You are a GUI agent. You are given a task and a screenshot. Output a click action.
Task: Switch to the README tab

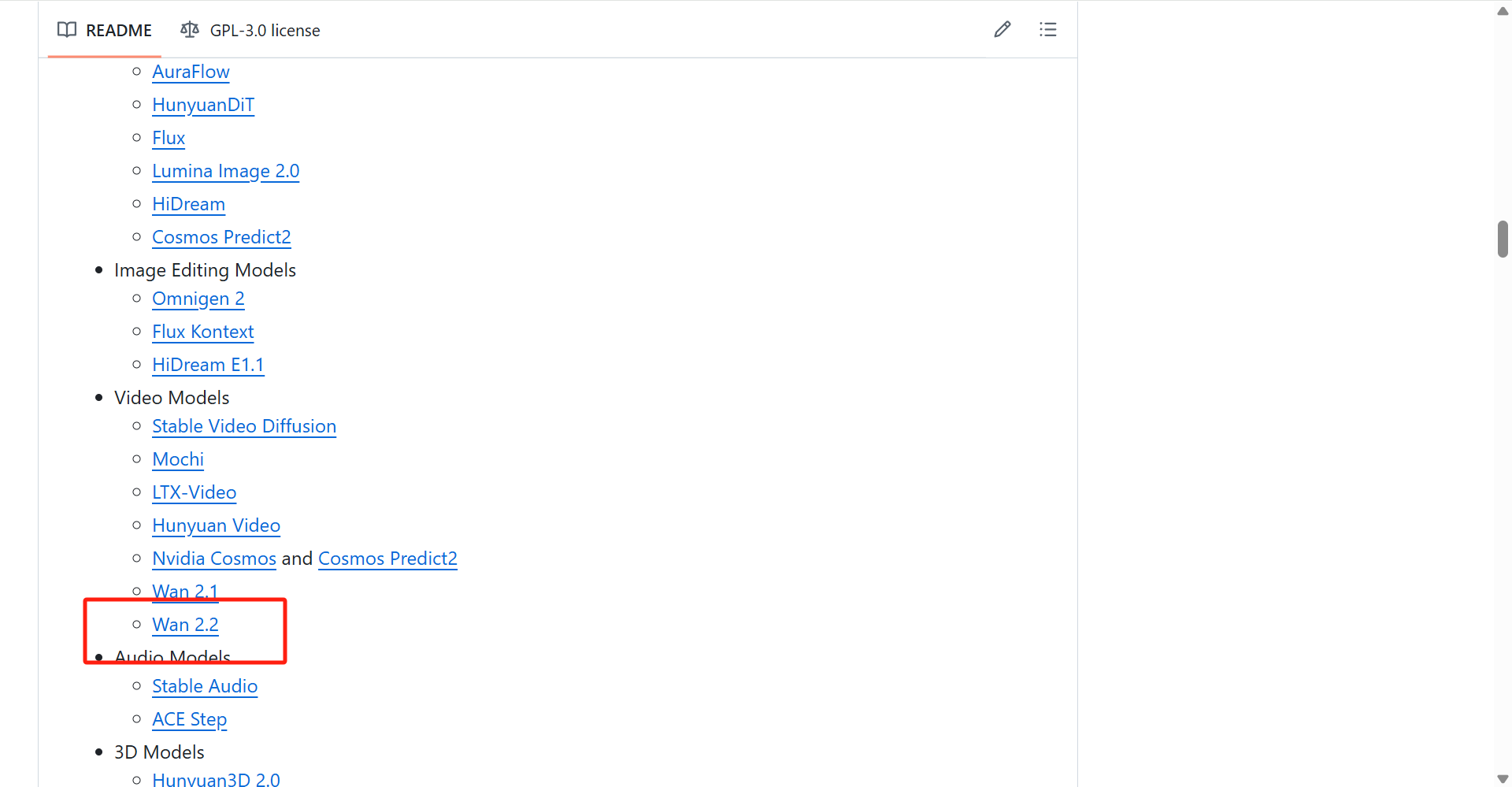click(x=105, y=30)
